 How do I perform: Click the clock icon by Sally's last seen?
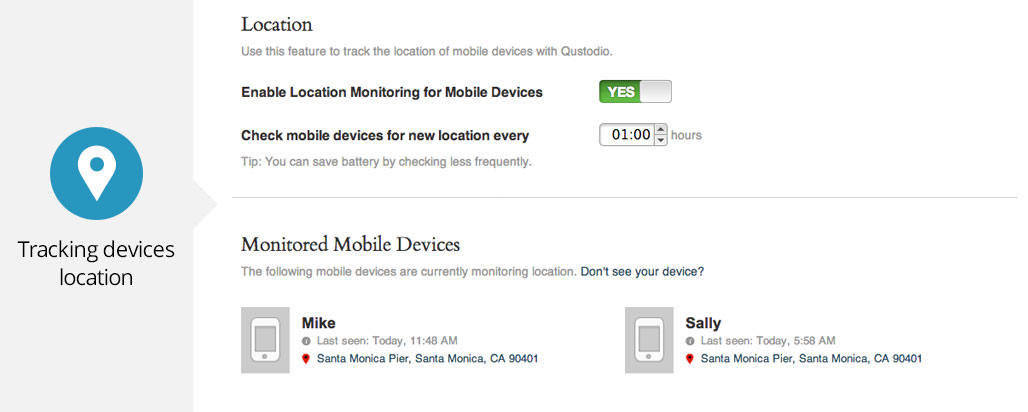coord(690,341)
